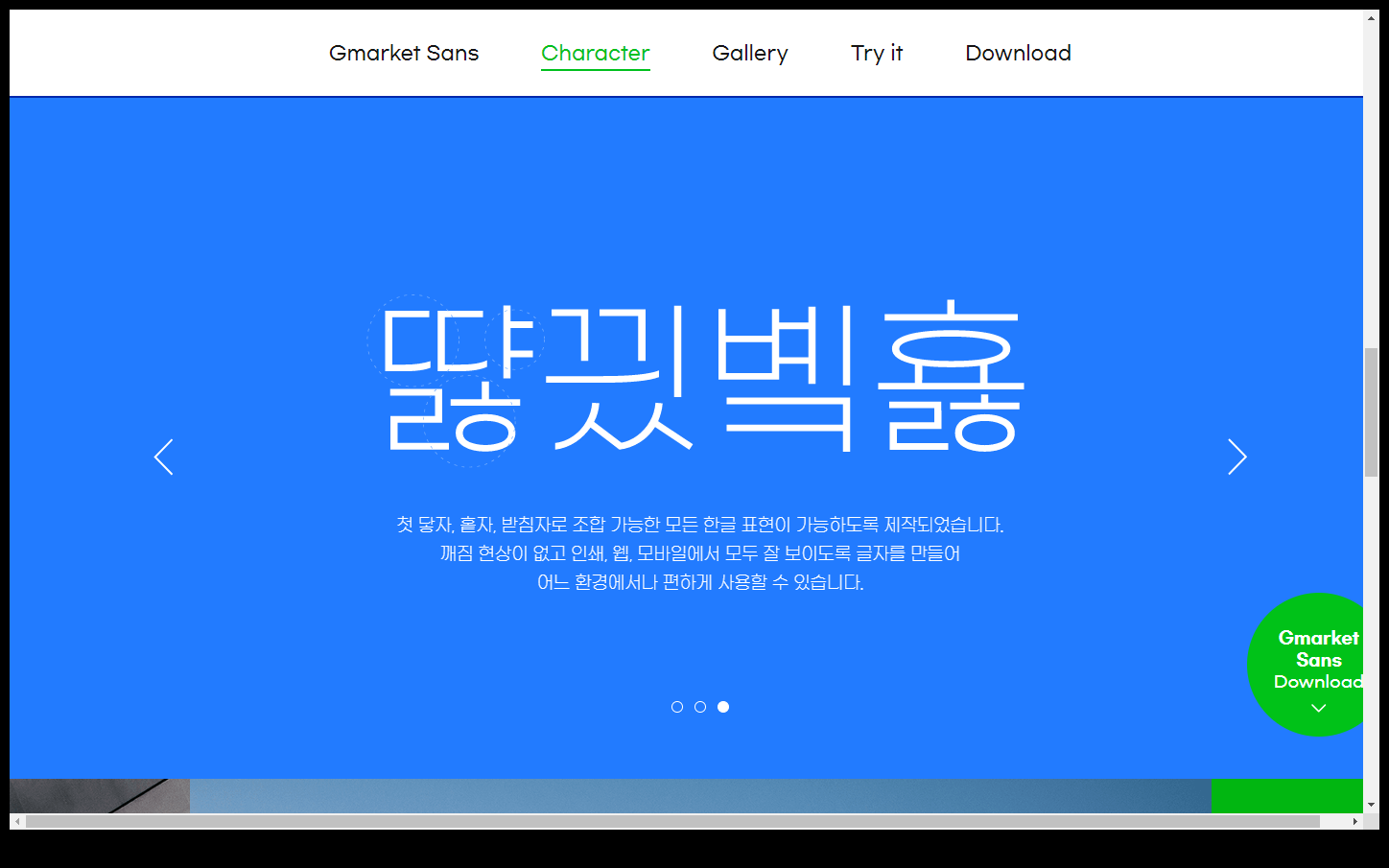The width and height of the screenshot is (1389, 868).
Task: Go to the Gallery section
Action: coord(750,54)
